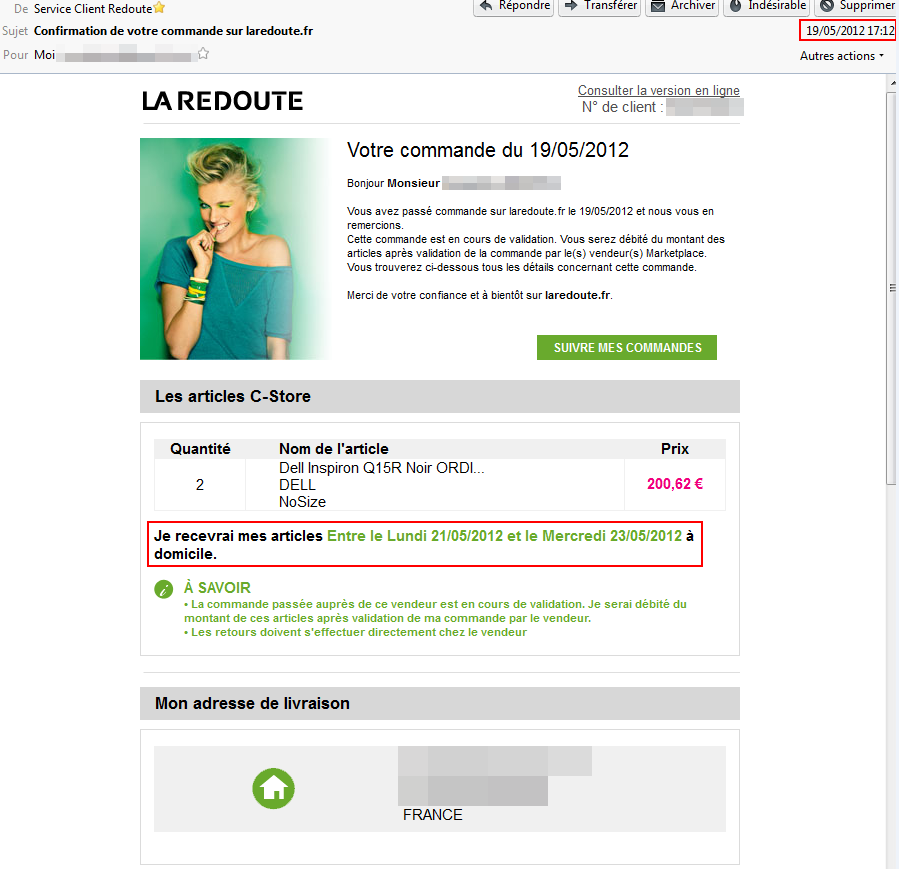Forward the email with Transférer

(600, 6)
